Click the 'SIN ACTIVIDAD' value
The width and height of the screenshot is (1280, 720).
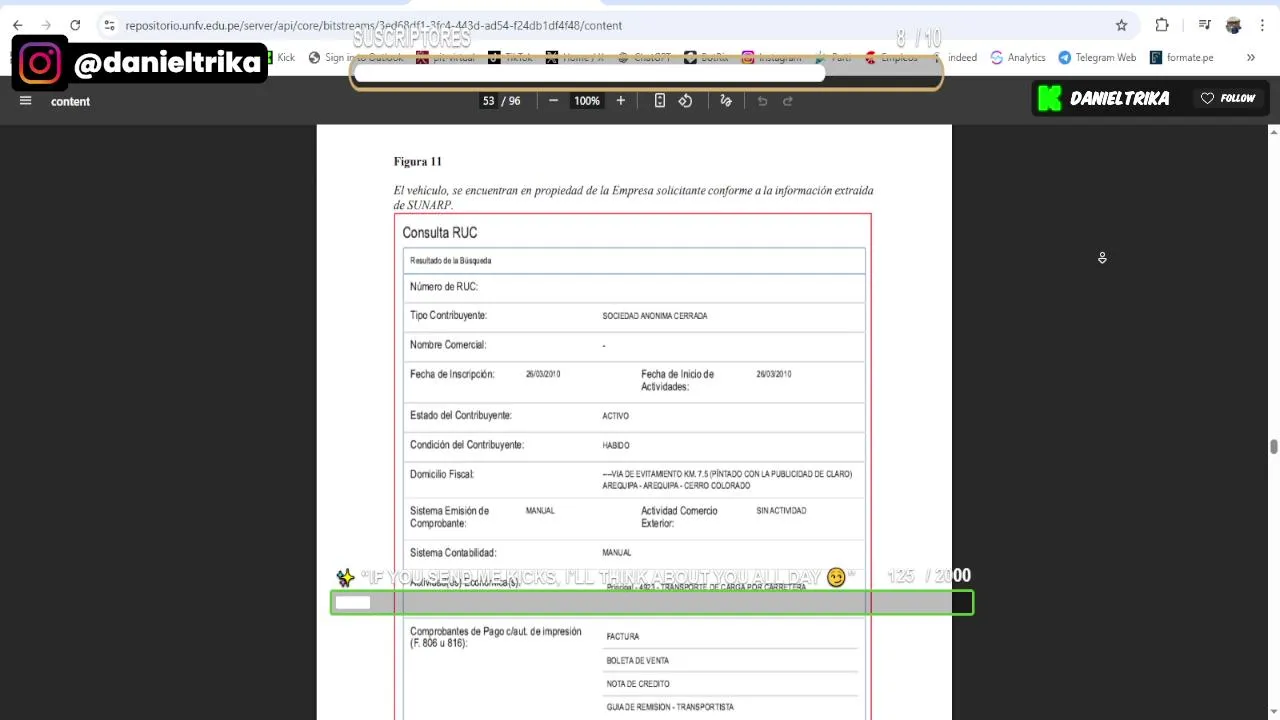781,511
